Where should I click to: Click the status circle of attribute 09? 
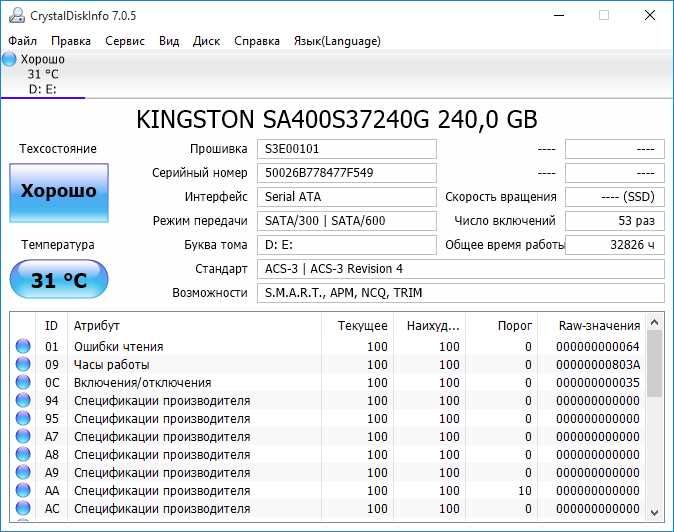[x=23, y=364]
